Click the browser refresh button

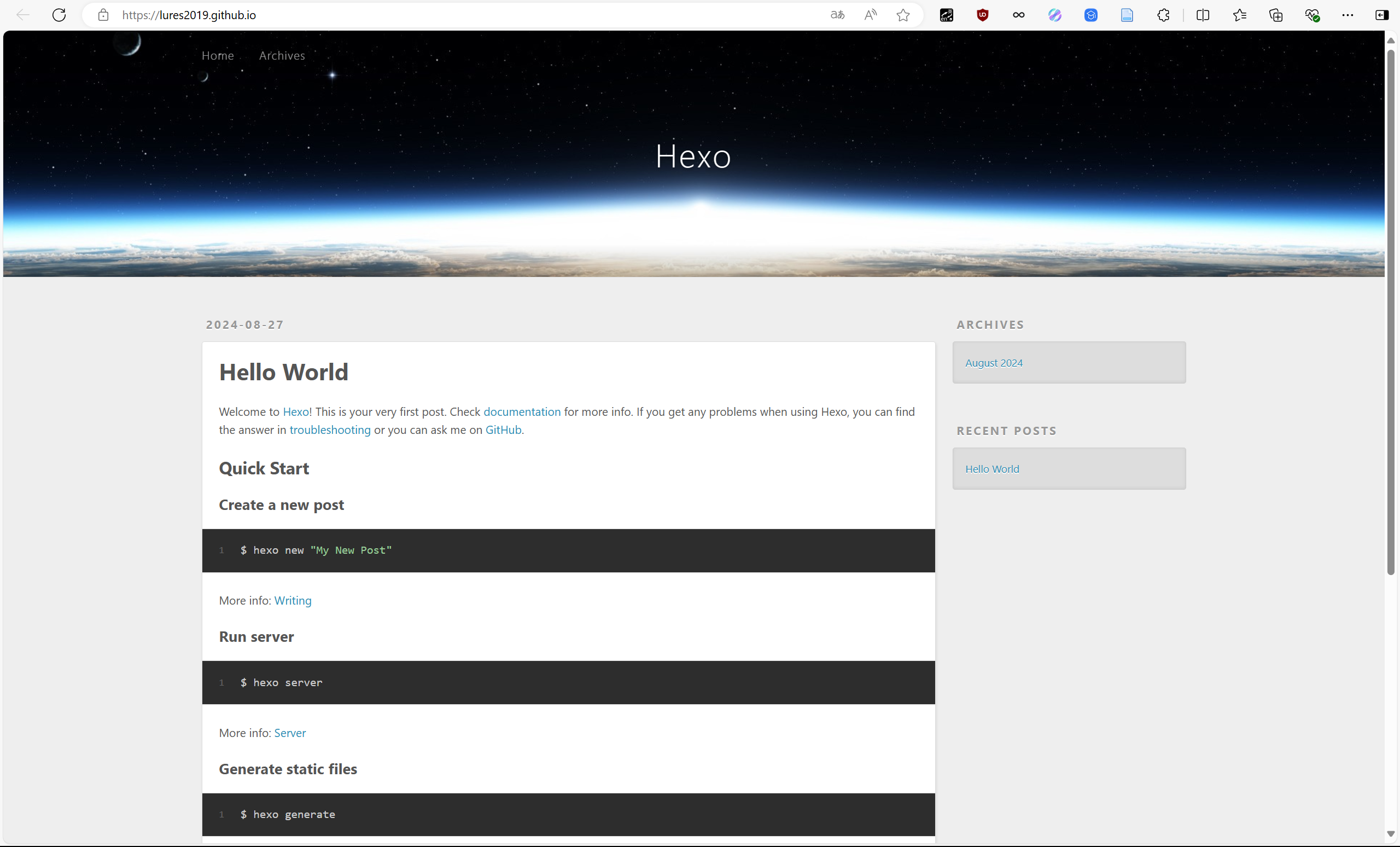tap(59, 15)
